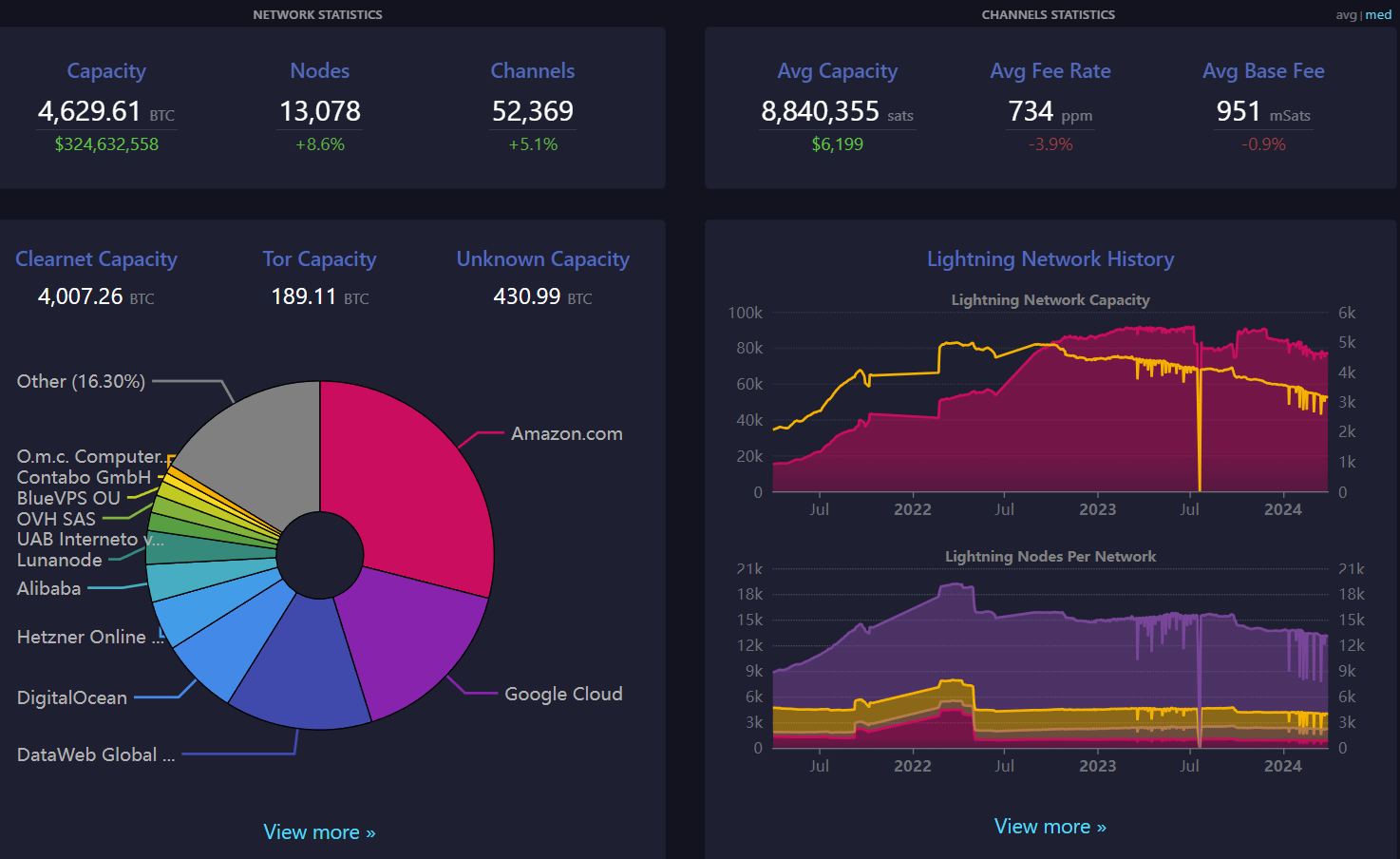Click the Avg Capacity title
Viewport: 1400px width, 859px height.
coord(837,71)
